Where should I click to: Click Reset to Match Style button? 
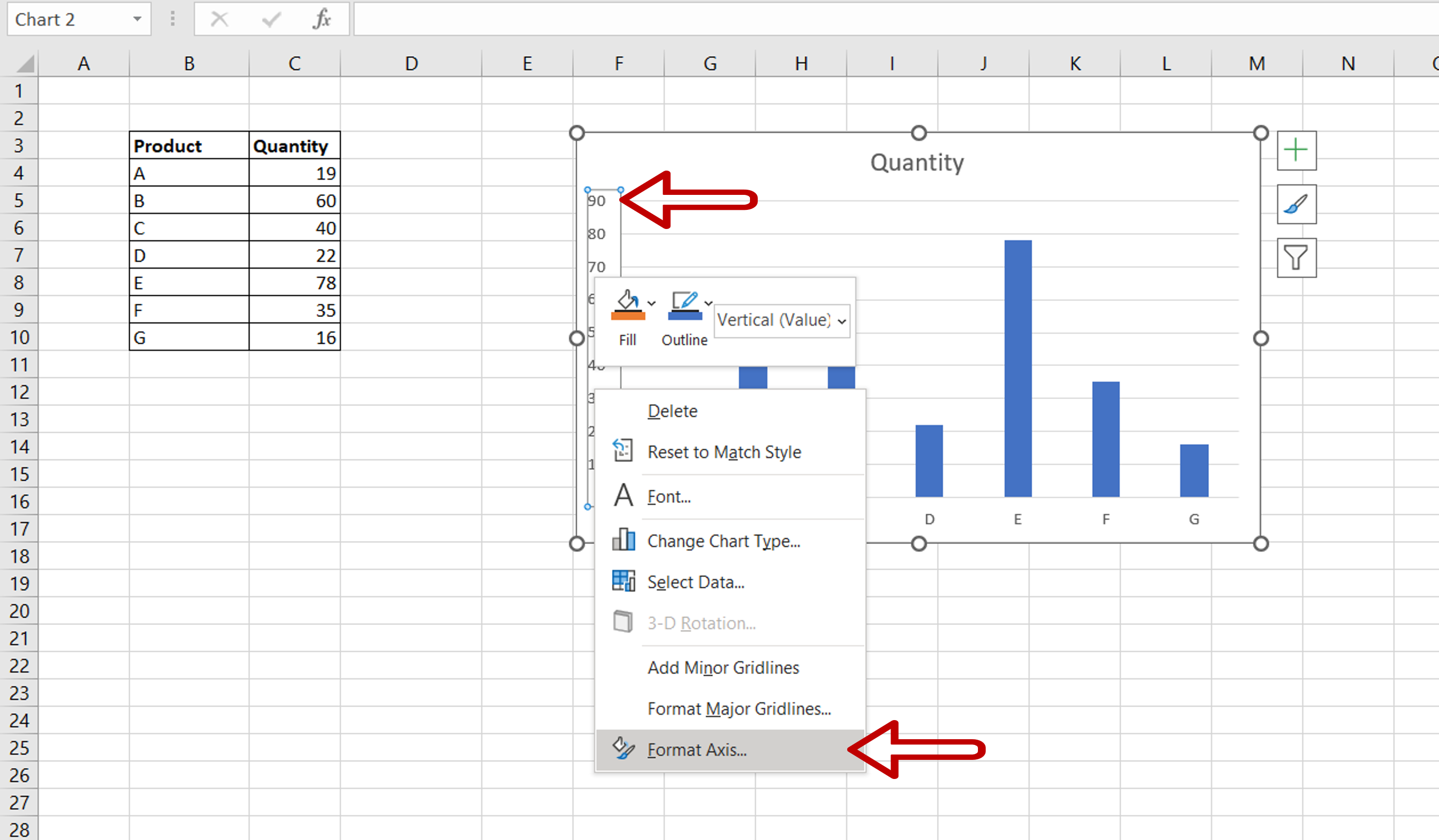723,452
